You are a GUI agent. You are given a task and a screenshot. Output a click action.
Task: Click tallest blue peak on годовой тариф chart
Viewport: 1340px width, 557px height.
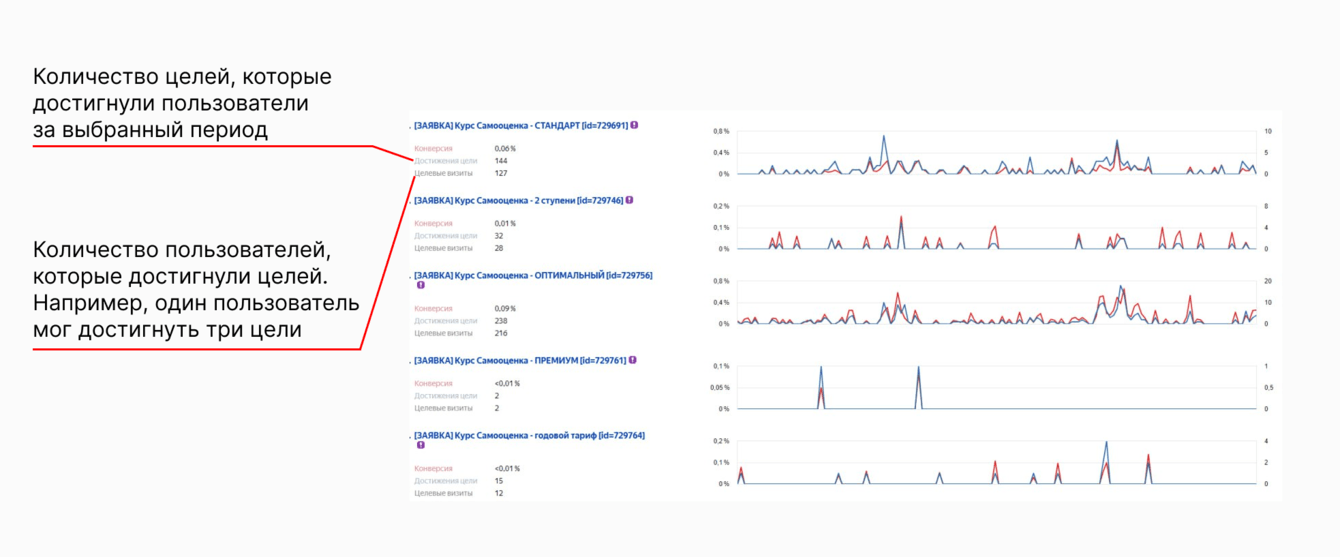tap(1106, 442)
